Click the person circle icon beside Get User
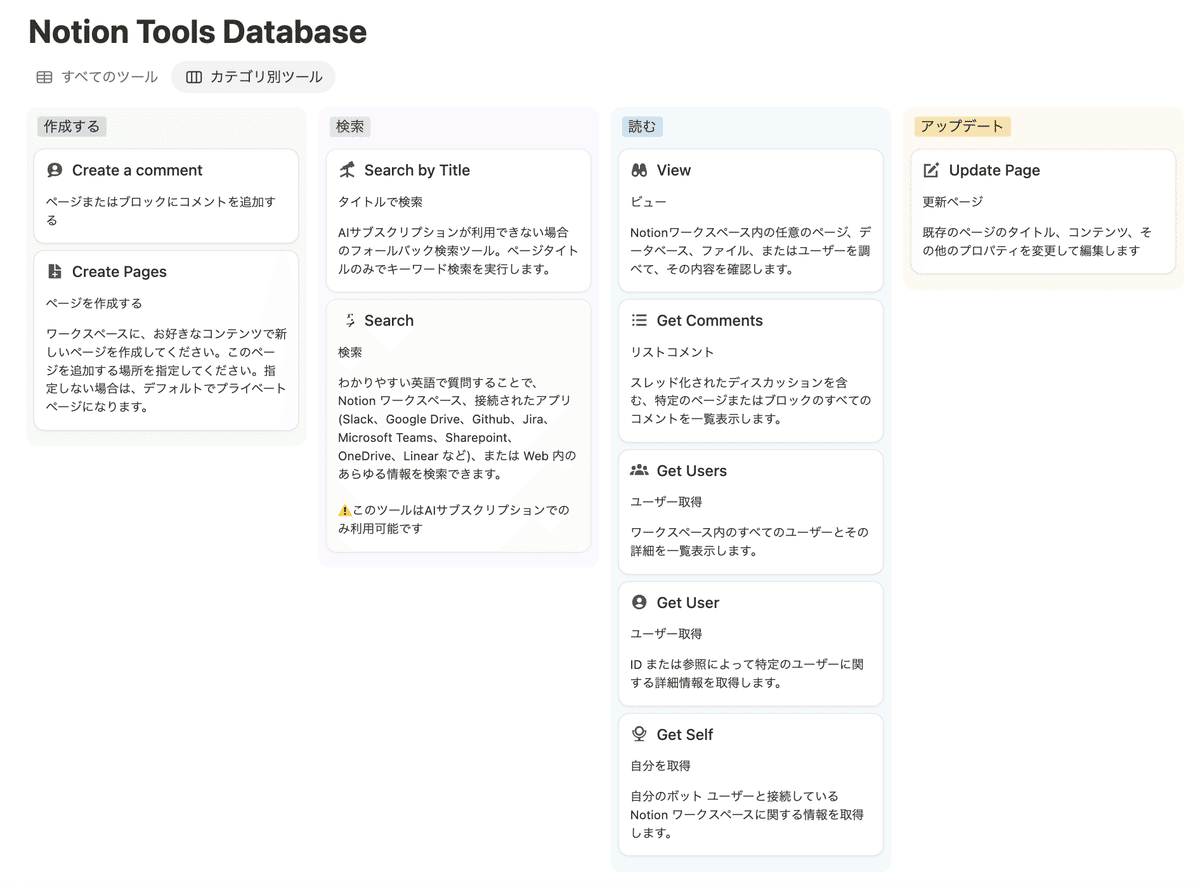The height and width of the screenshot is (885, 1200). coord(639,603)
